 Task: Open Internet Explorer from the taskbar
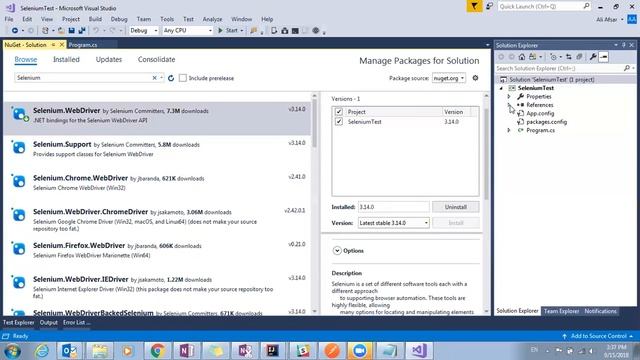pyautogui.click(x=42, y=351)
